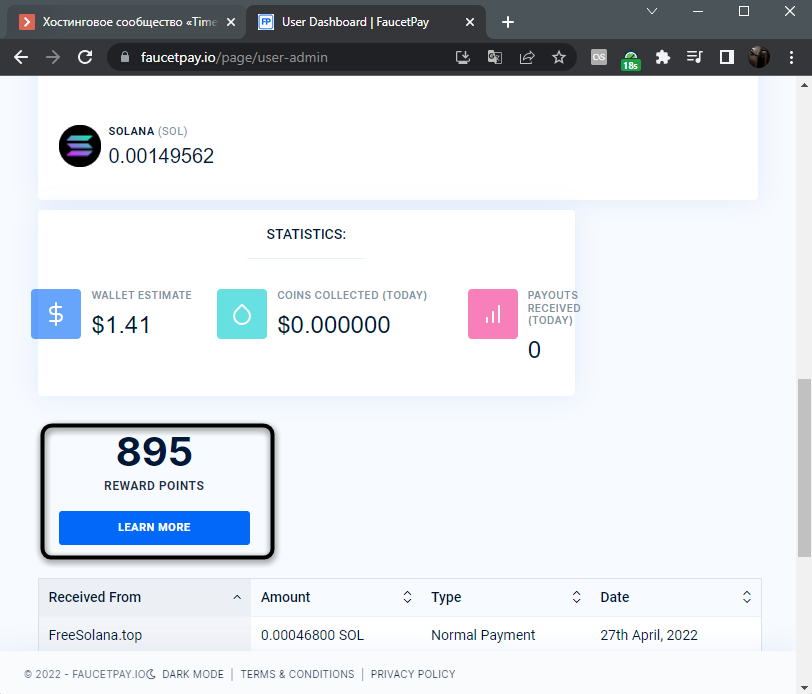Open the Chrome profile avatar
Viewport: 812px width, 694px height.
click(759, 57)
